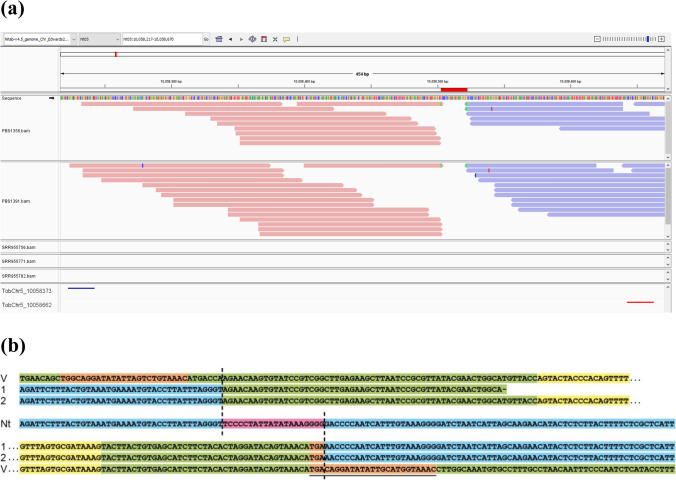The image size is (676, 480).
Task: Select the SRR955782.bam track name
Action: pyautogui.click(x=19, y=276)
